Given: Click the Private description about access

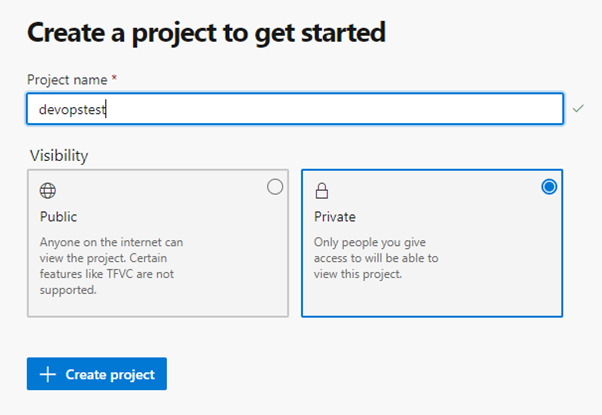Looking at the screenshot, I should point(377,258).
